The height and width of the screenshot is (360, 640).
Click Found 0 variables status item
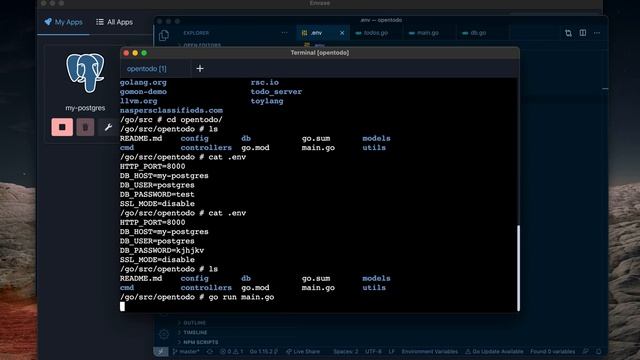pos(552,351)
